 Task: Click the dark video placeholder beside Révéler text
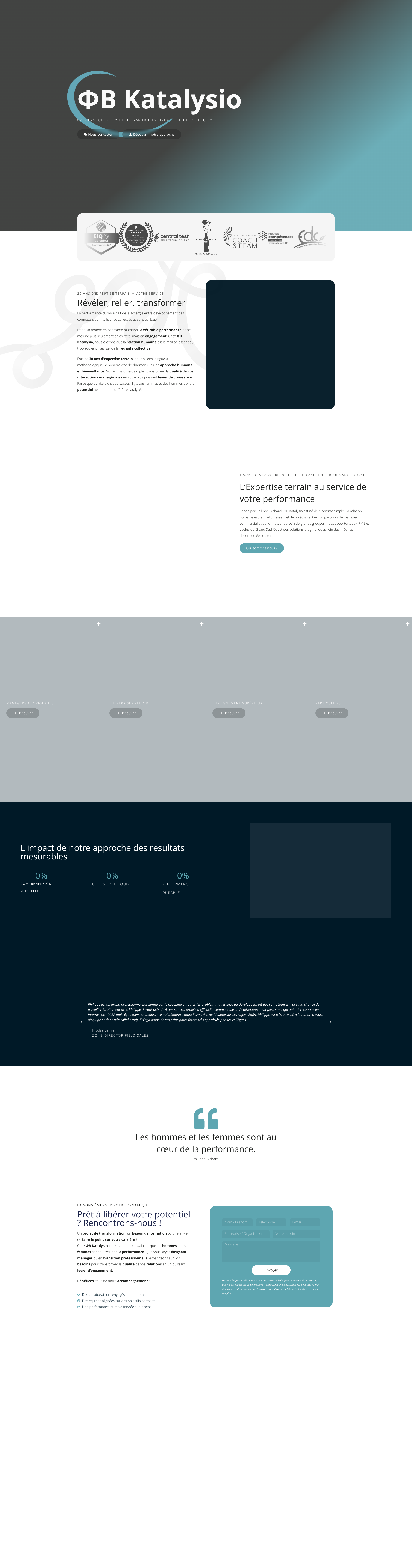tap(270, 344)
